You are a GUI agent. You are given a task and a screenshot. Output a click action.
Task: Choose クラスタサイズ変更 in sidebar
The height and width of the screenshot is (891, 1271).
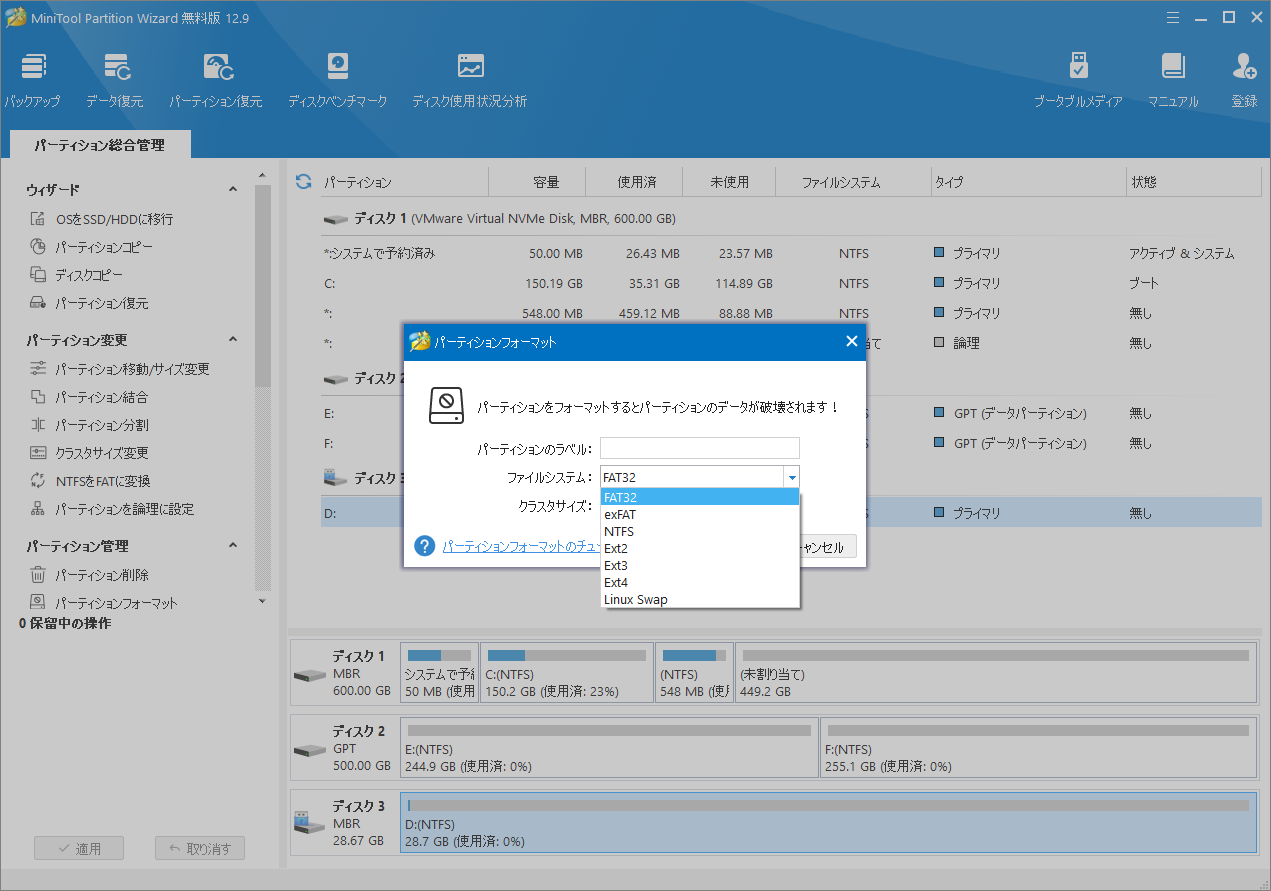(89, 453)
